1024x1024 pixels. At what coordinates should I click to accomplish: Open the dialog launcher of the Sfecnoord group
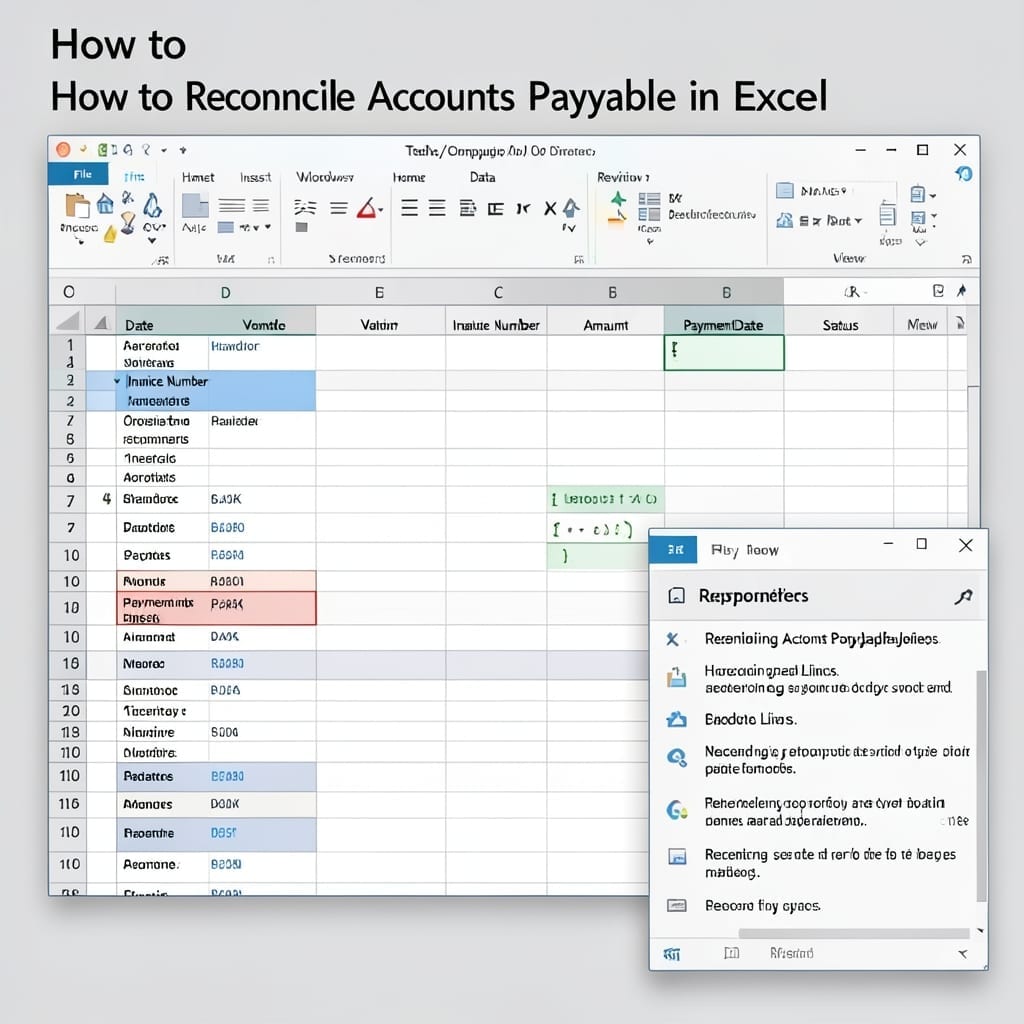point(578,259)
